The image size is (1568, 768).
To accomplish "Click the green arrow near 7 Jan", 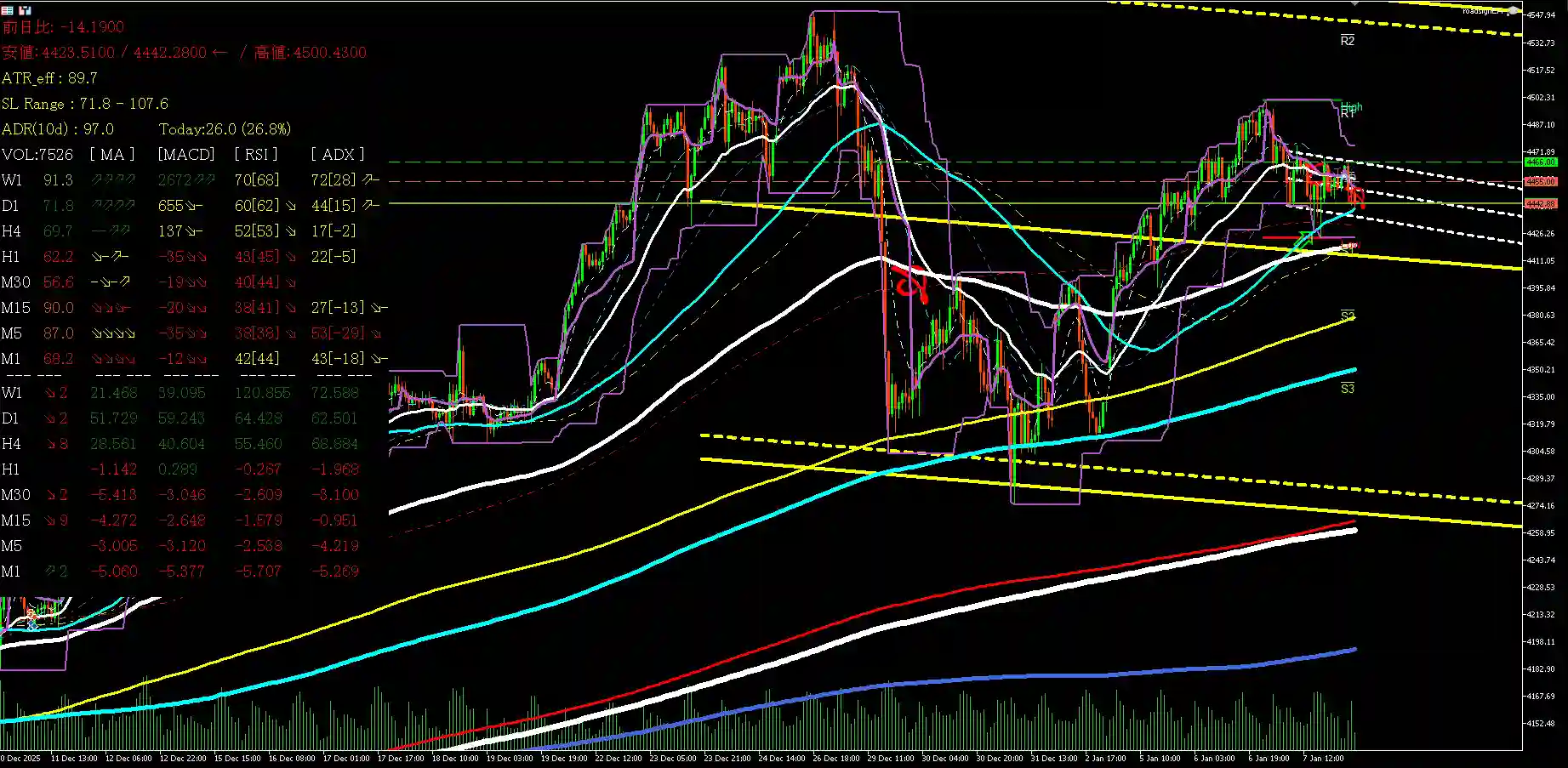I will tap(1303, 240).
